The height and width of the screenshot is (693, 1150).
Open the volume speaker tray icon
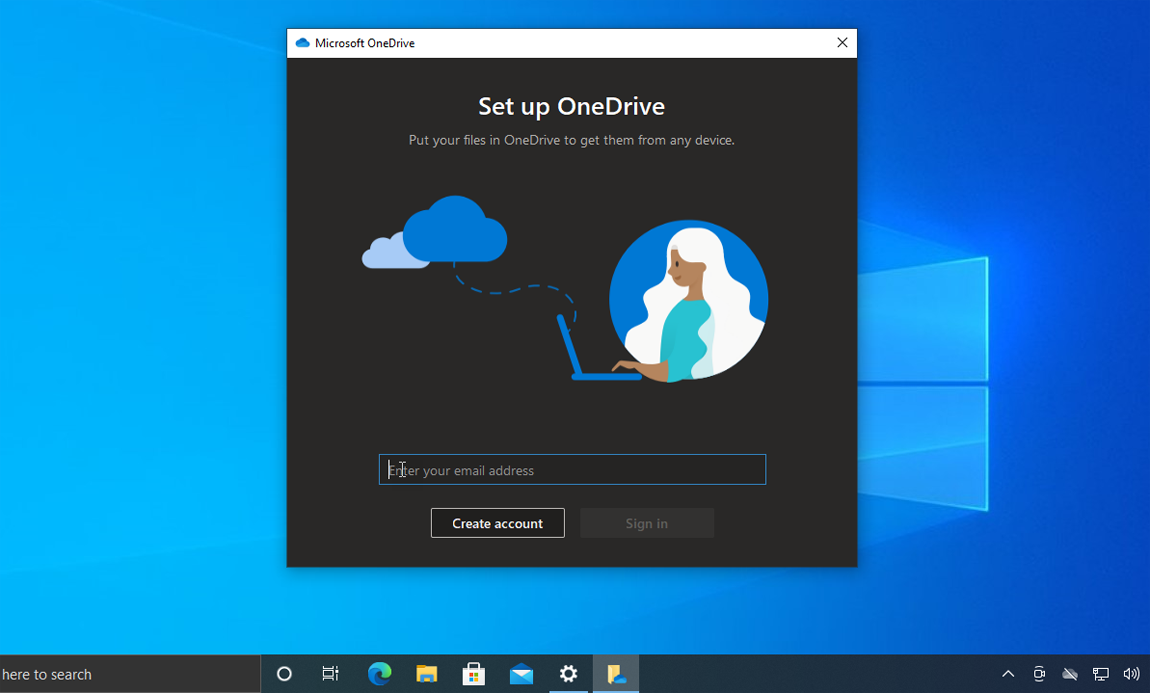click(x=1132, y=673)
